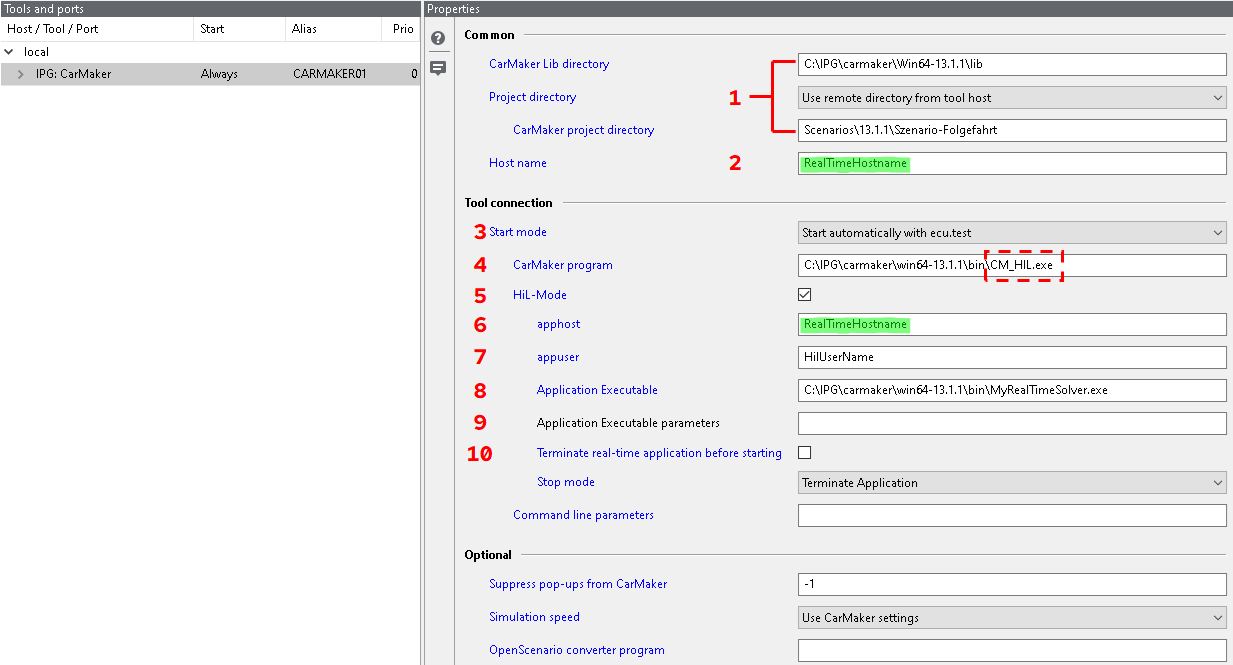Image resolution: width=1233 pixels, height=665 pixels.
Task: Click the Stop mode label link
Action: pos(566,482)
